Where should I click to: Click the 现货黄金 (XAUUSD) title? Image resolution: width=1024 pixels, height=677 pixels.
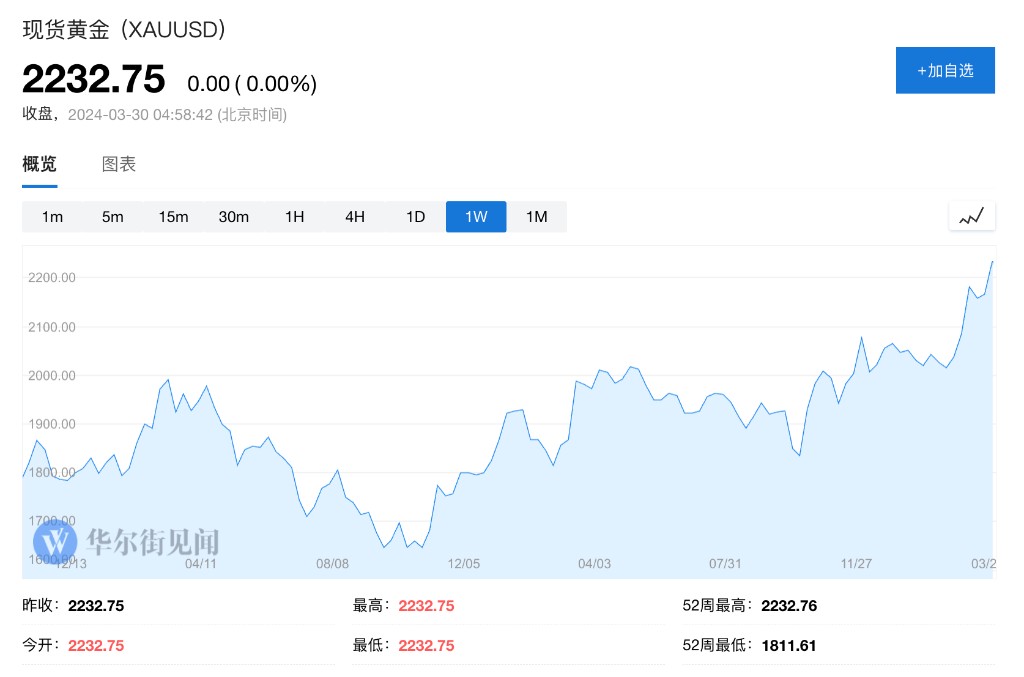[124, 30]
